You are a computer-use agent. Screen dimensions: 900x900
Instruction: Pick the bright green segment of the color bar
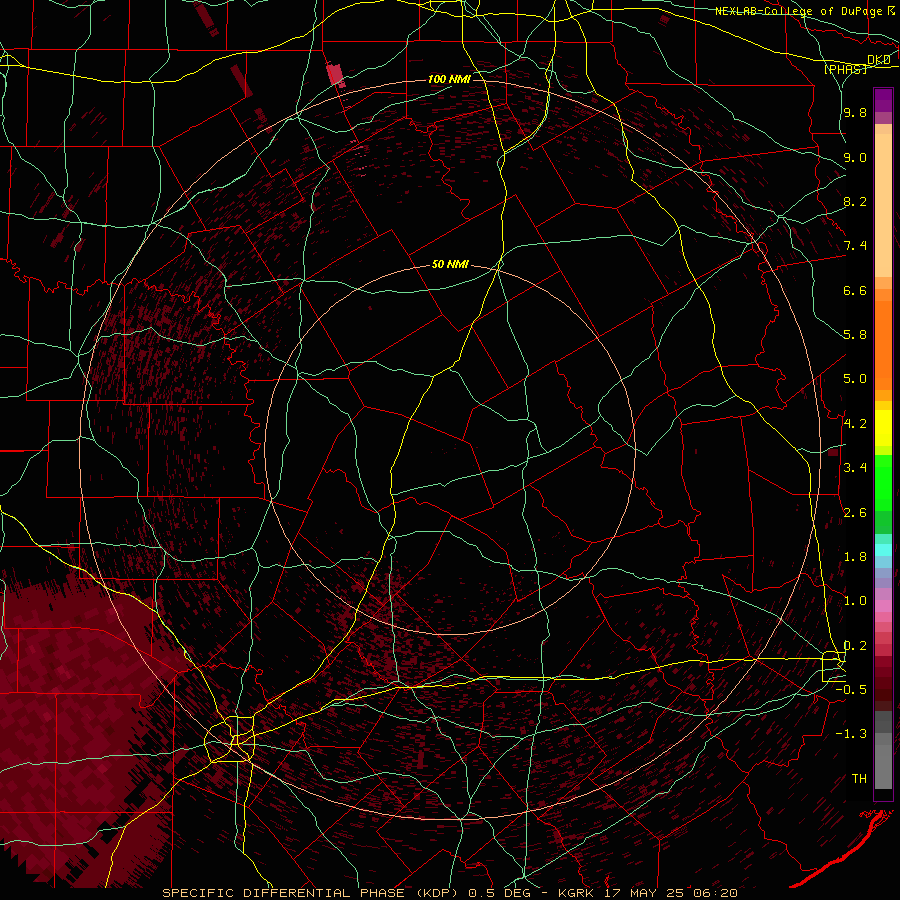pyautogui.click(x=883, y=483)
